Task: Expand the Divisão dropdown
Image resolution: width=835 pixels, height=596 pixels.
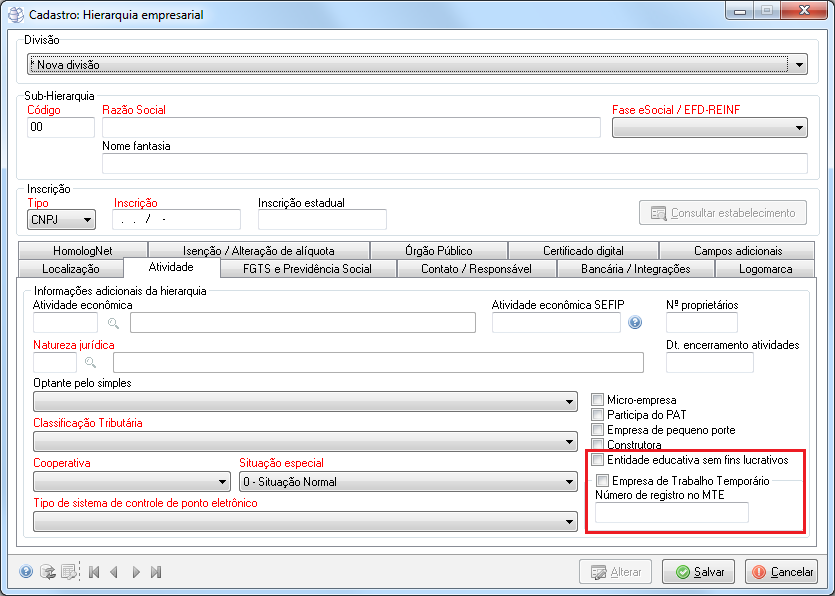Action: [x=798, y=65]
